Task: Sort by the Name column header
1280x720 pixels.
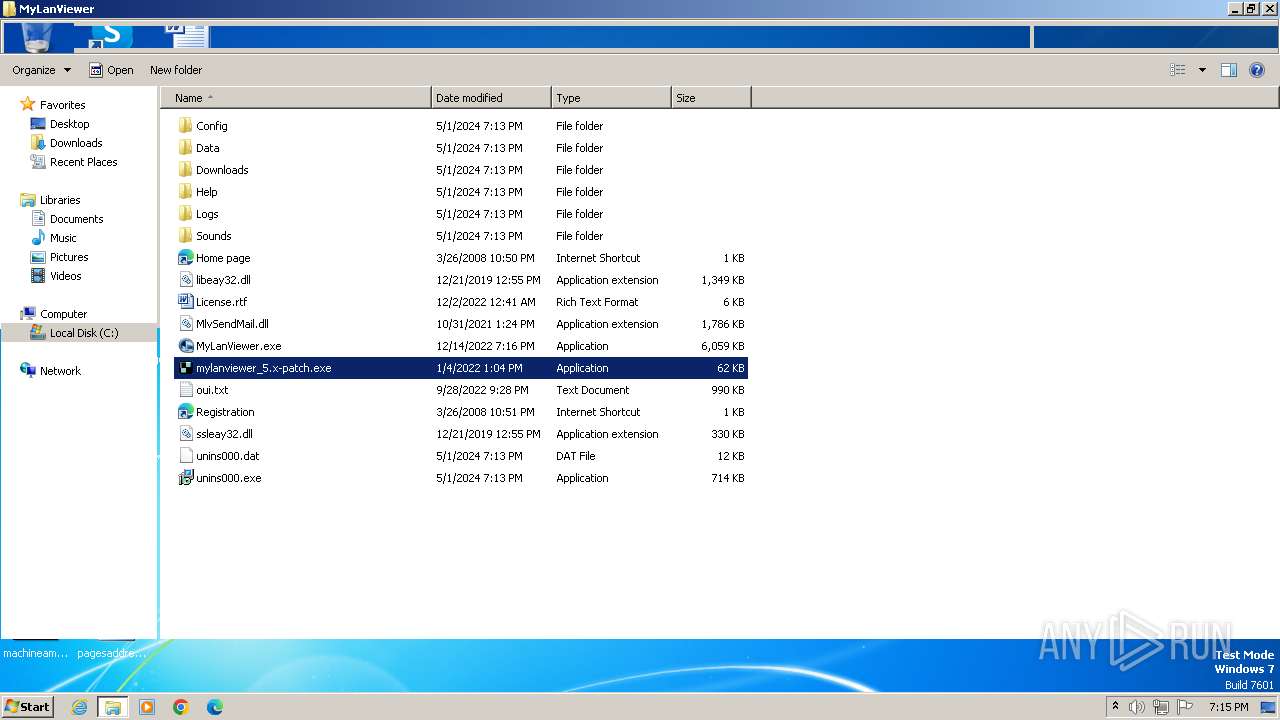Action: pos(296,98)
